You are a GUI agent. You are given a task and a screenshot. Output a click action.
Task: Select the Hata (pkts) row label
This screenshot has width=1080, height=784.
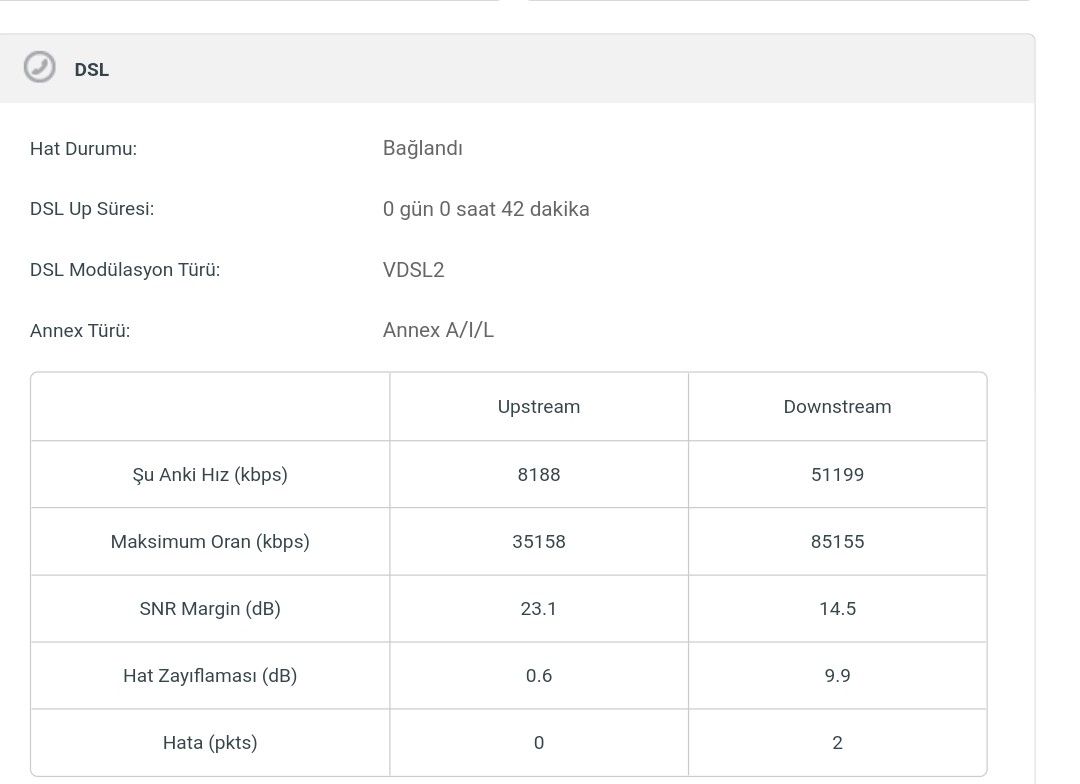[x=209, y=743]
